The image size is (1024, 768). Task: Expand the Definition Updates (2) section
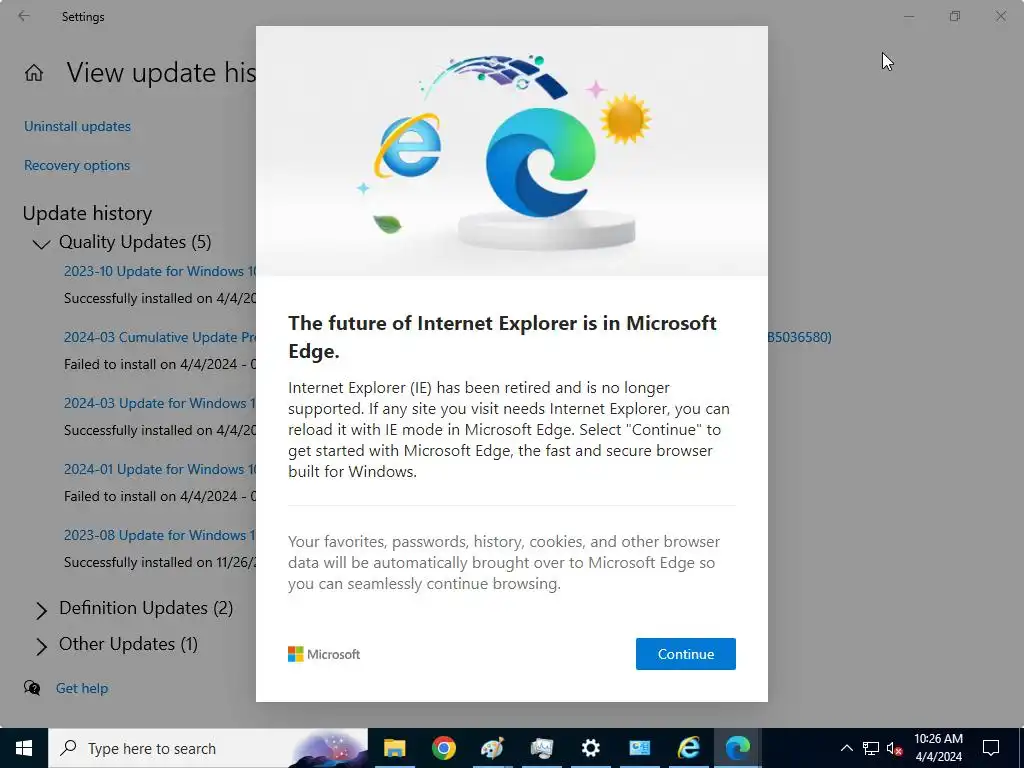click(x=41, y=610)
